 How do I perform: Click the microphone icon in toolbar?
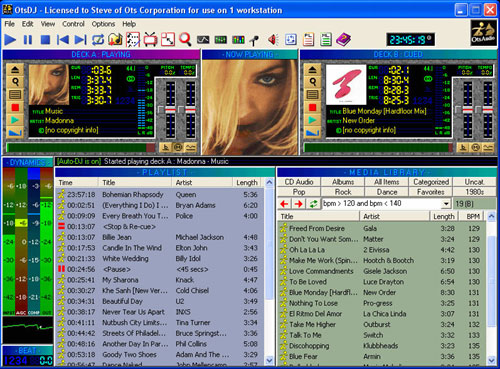(254, 40)
